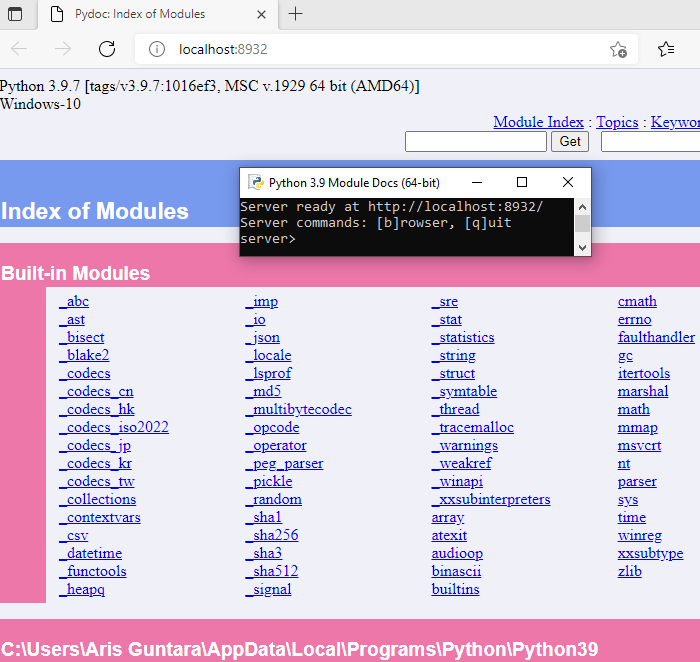Open the browser tab actions menu icon
Viewport: 700px width, 662px height.
pos(15,14)
